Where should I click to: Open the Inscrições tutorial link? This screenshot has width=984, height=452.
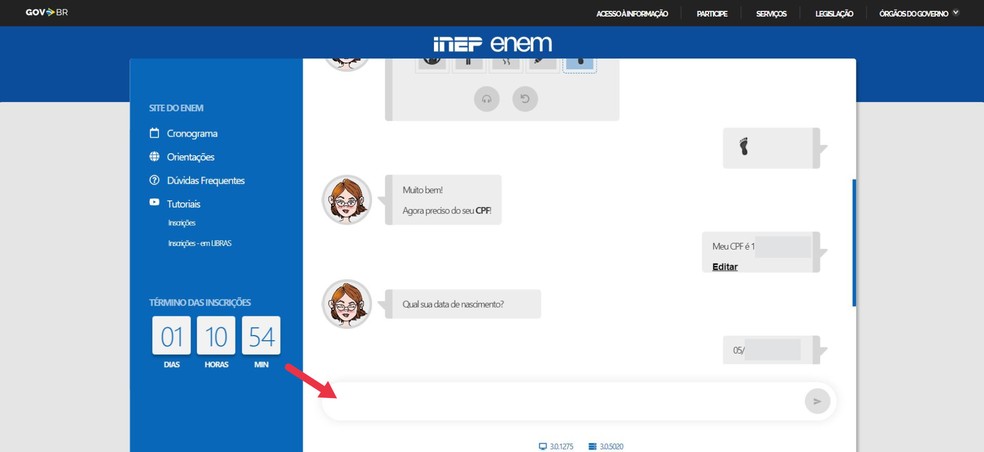coord(182,223)
